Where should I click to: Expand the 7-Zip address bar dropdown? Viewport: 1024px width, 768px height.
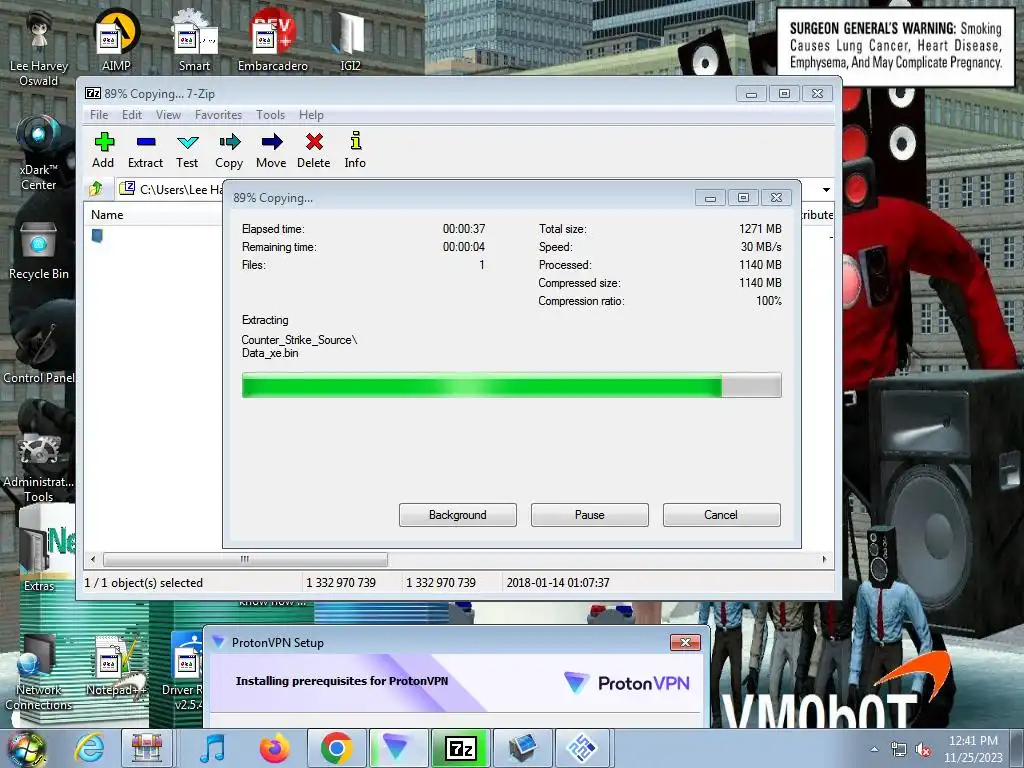coord(826,189)
